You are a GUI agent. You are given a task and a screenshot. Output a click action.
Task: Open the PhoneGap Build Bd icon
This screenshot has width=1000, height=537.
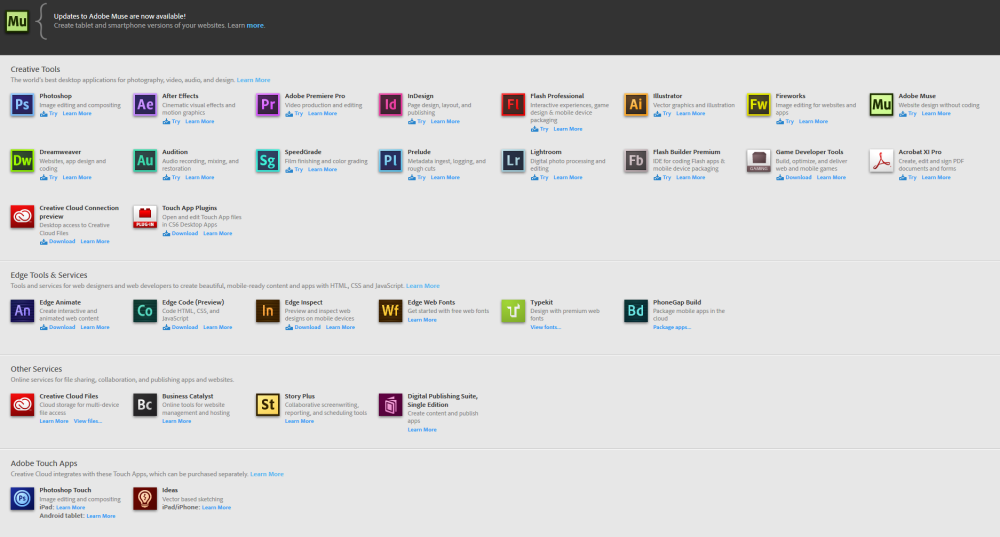[636, 311]
